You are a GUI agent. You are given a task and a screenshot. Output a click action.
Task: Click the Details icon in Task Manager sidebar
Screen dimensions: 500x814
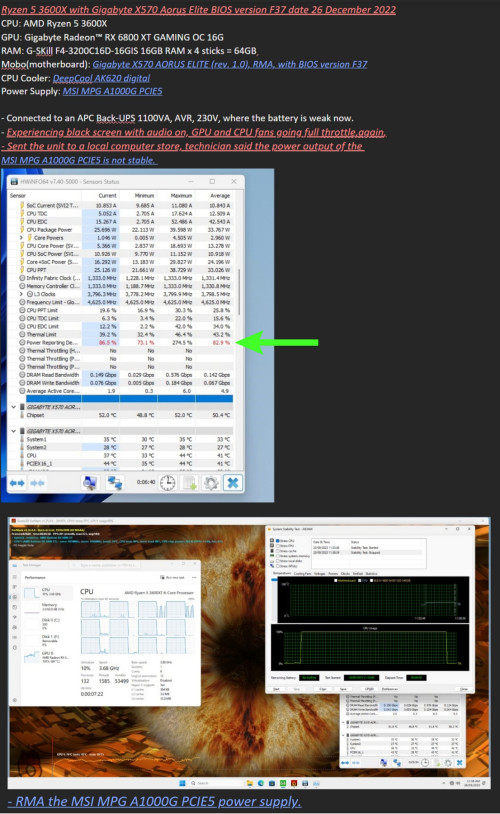pos(15,637)
